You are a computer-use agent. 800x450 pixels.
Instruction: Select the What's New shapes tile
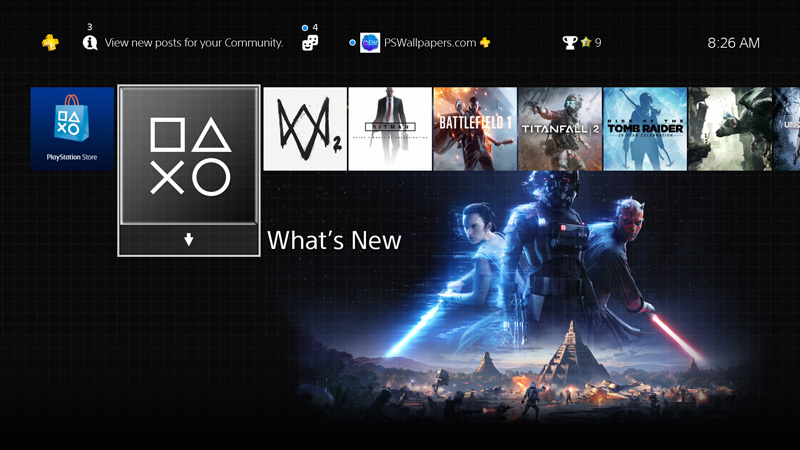(189, 155)
